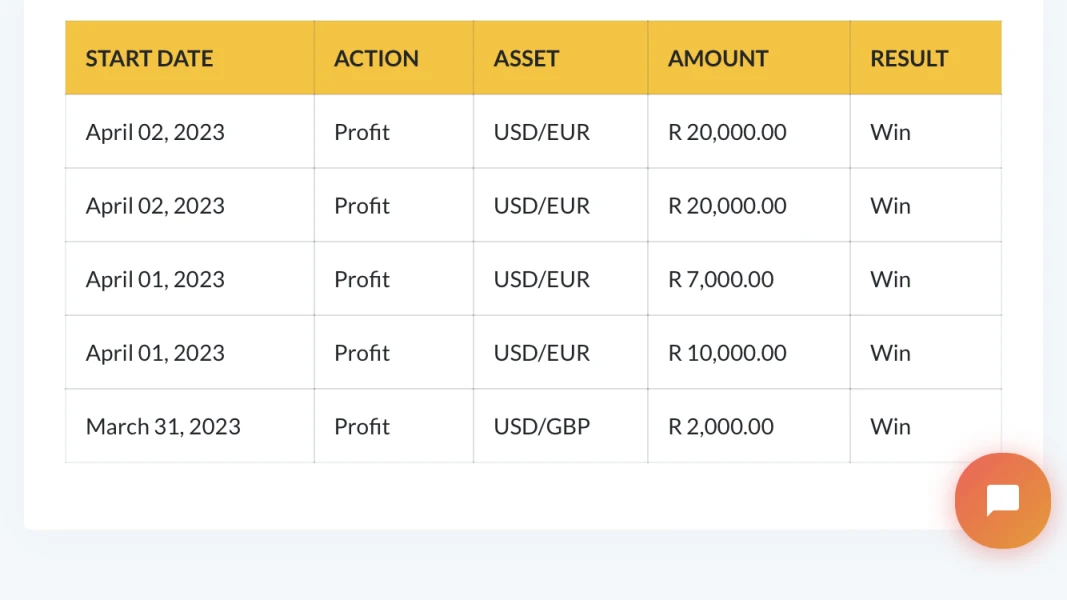Select the ACTION column header
The width and height of the screenshot is (1067, 600).
pos(376,58)
